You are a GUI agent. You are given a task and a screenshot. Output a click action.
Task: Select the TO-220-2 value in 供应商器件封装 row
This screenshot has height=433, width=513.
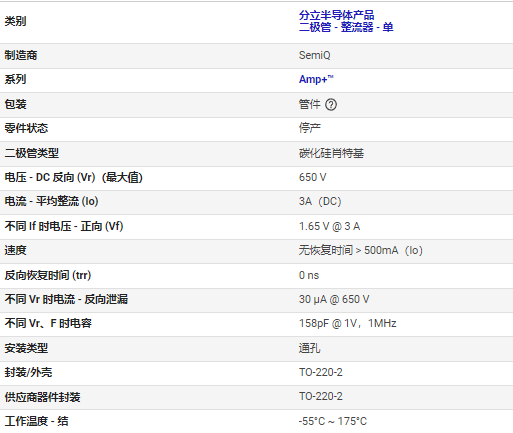pos(321,396)
